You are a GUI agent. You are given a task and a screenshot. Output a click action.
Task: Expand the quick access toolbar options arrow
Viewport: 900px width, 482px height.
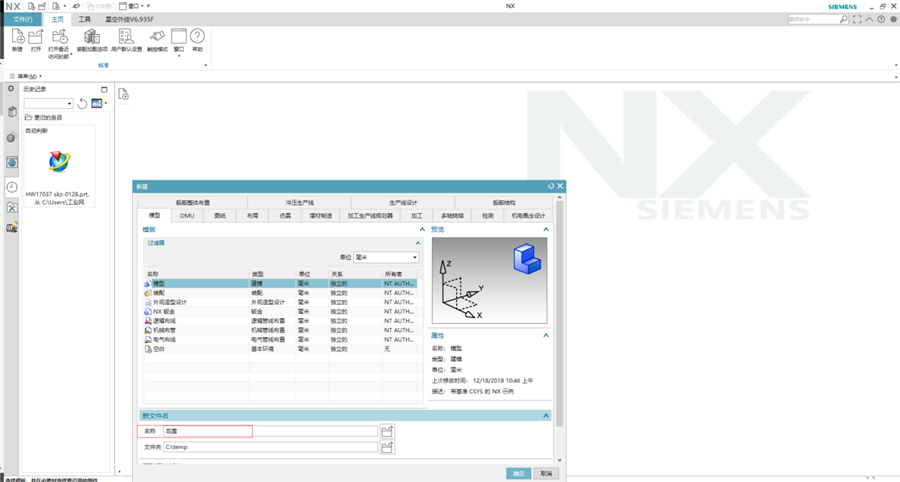pyautogui.click(x=148, y=6)
